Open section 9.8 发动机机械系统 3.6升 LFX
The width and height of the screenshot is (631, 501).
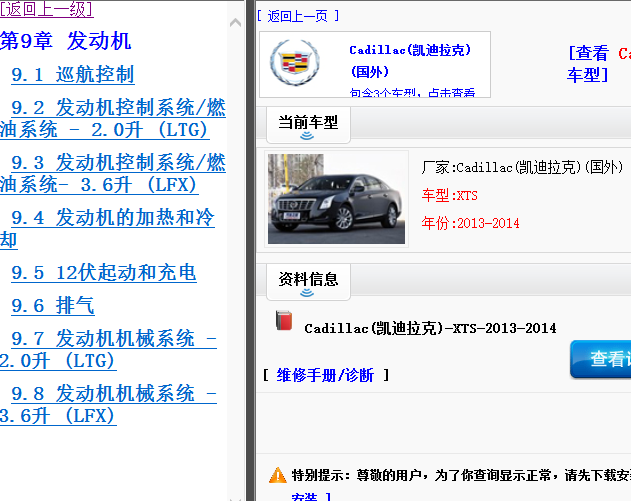pyautogui.click(x=109, y=405)
